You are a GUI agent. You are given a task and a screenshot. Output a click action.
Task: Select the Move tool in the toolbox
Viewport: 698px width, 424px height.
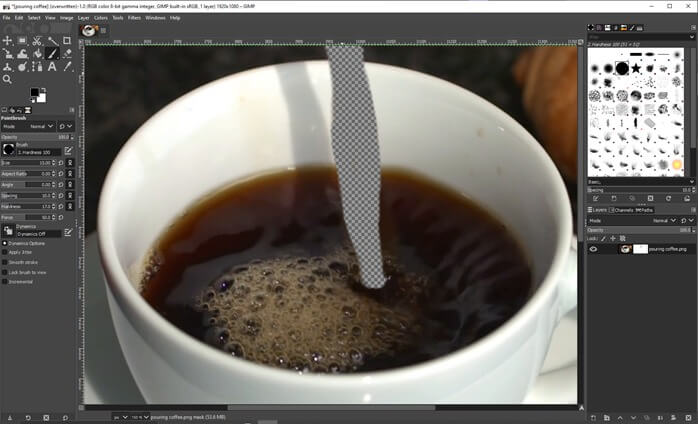click(7, 41)
